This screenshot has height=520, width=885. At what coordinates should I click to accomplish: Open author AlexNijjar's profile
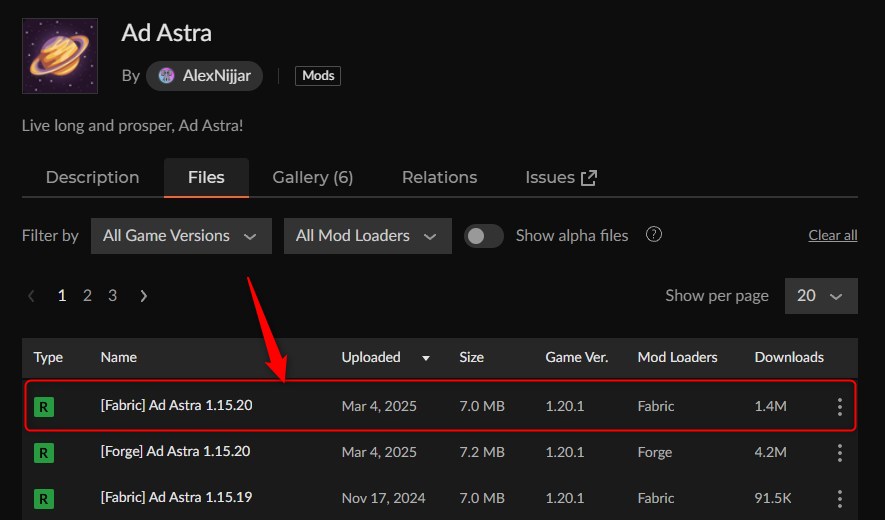(x=204, y=76)
